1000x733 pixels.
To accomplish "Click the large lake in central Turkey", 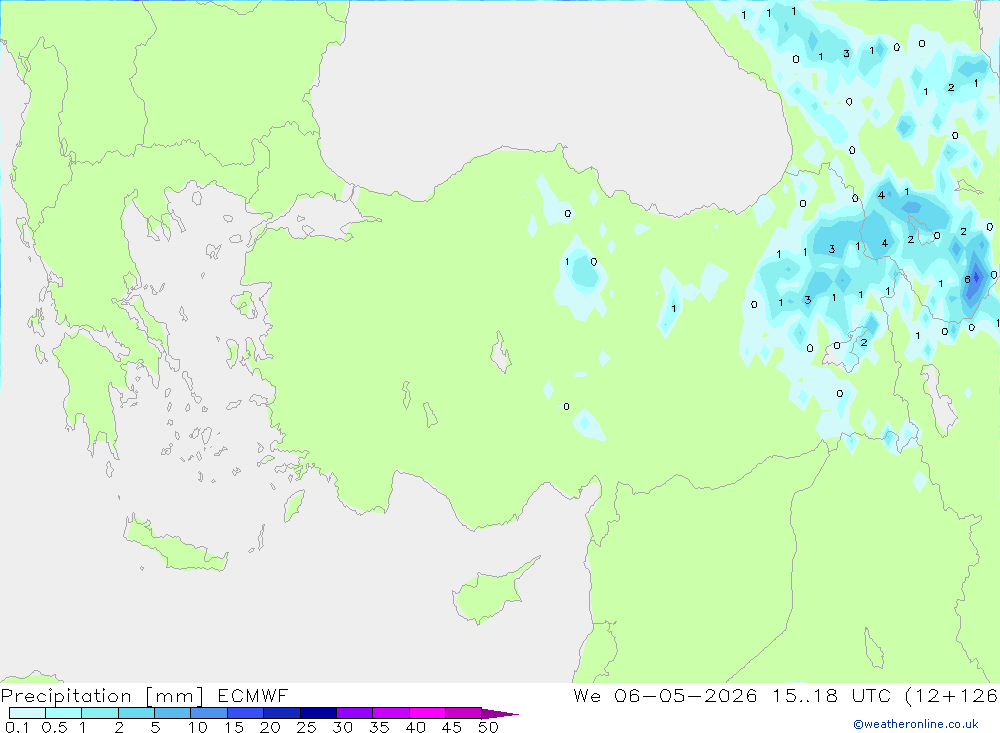I will pyautogui.click(x=501, y=353).
